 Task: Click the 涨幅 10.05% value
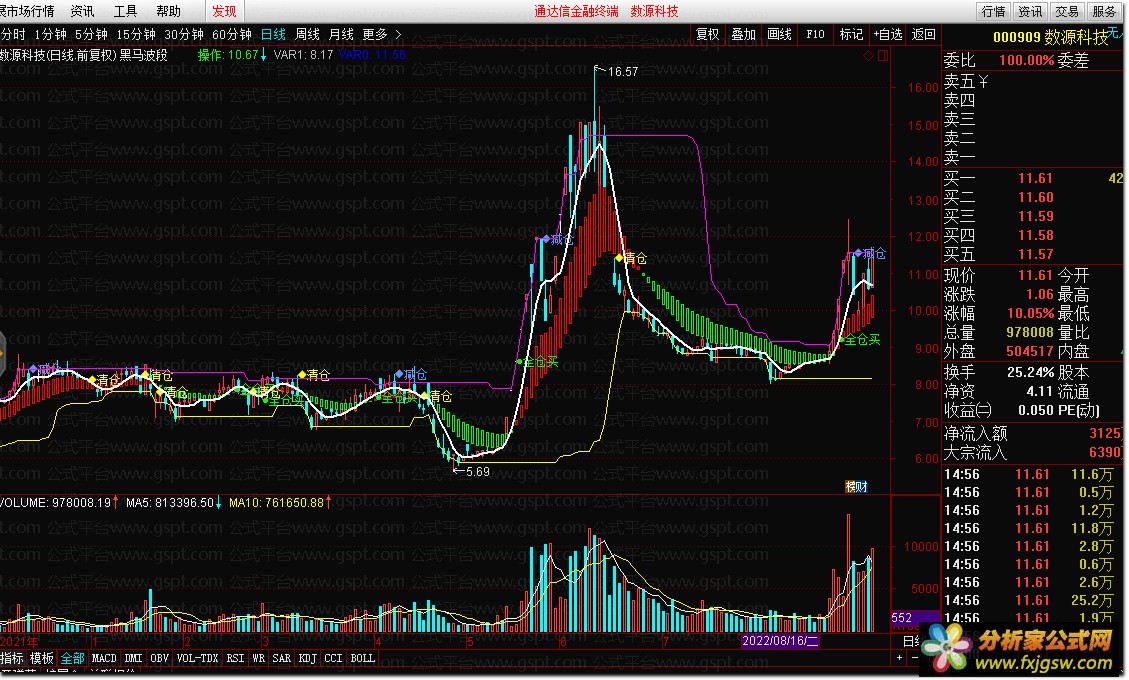tap(1030, 313)
